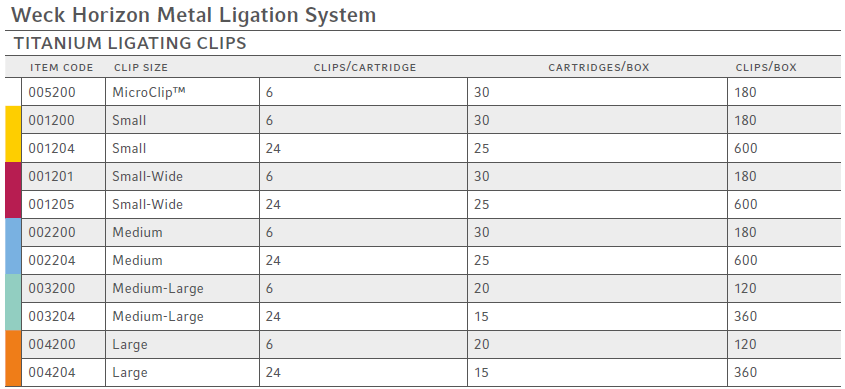845x389 pixels.
Task: Click the CARTRIDGES/BOX column header
Action: 599,68
